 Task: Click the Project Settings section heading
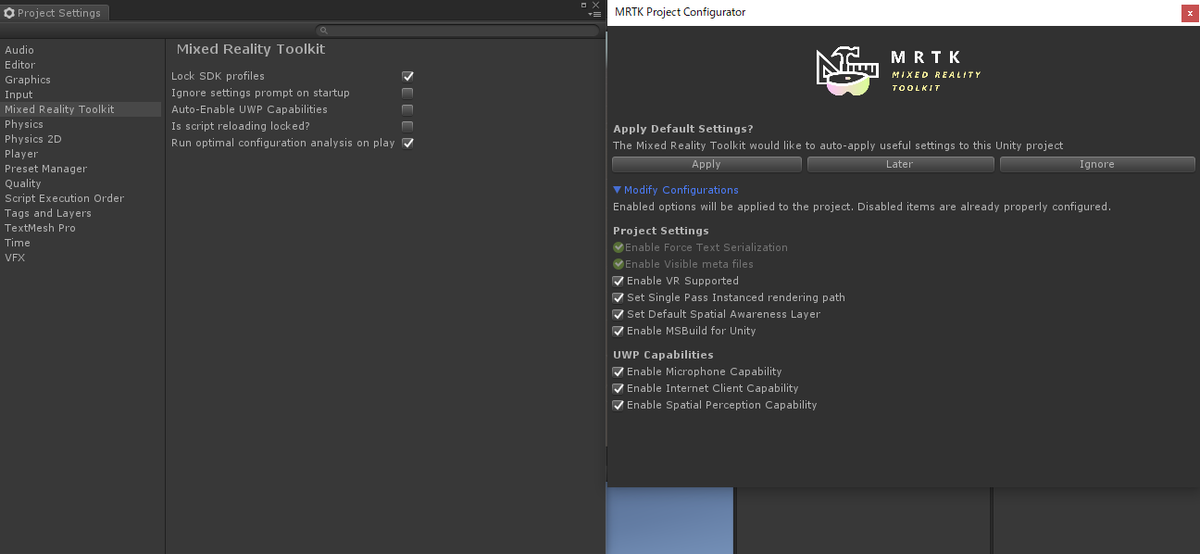[661, 231]
